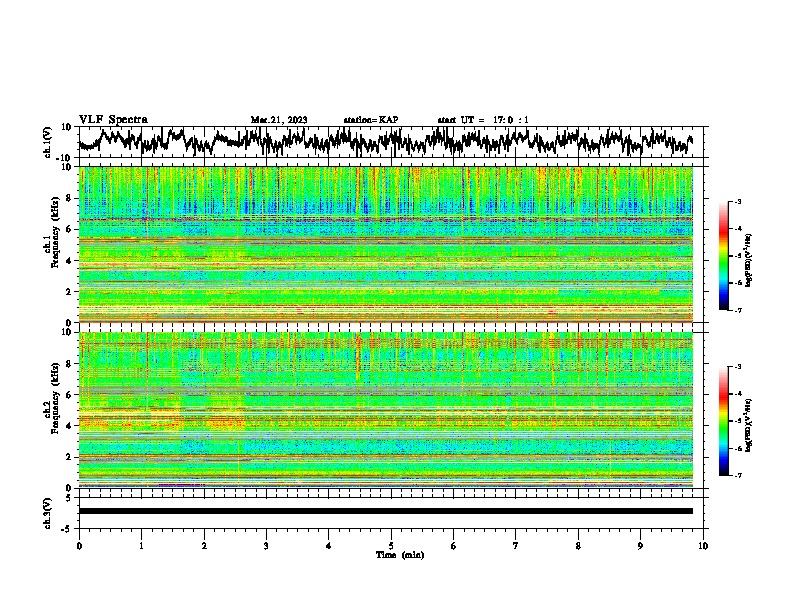
Task: Click the "VLF Spectra" title text
Action: [113, 119]
